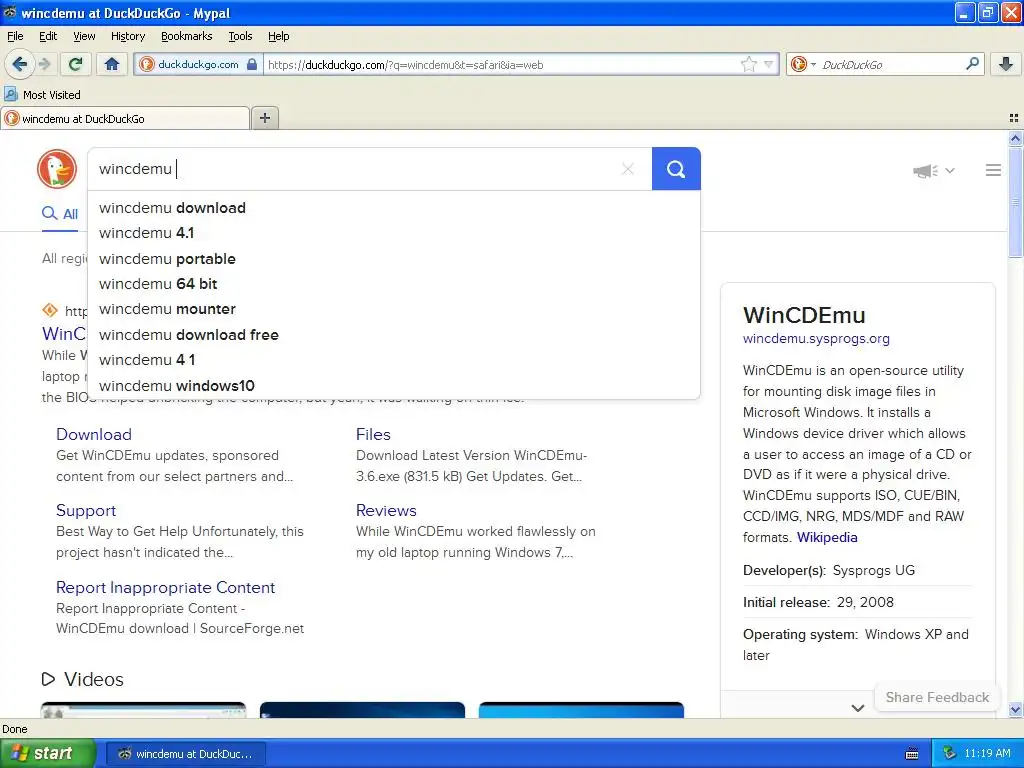Screen dimensions: 1024x768
Task: Click the page scrollbar up arrow
Action: pos(1015,138)
